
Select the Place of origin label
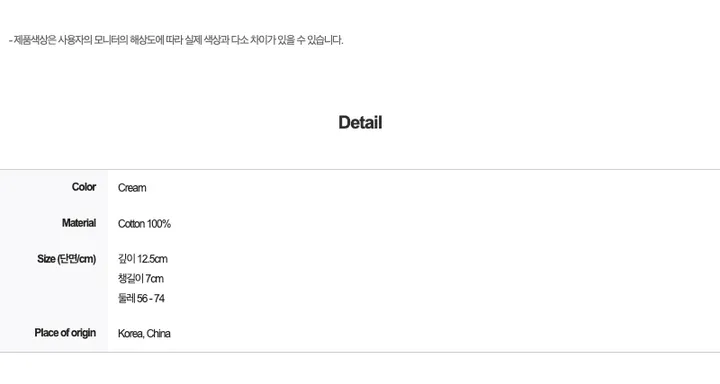point(65,333)
